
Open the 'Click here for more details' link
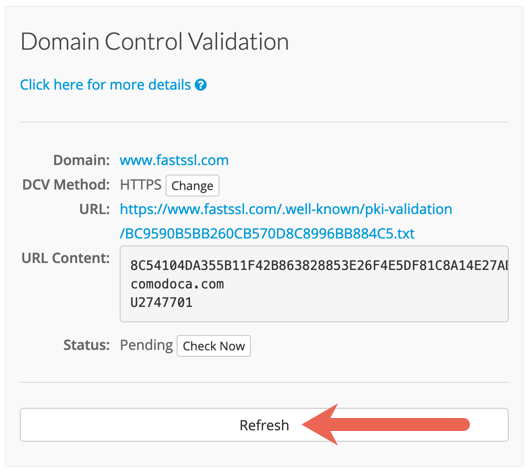click(x=105, y=85)
